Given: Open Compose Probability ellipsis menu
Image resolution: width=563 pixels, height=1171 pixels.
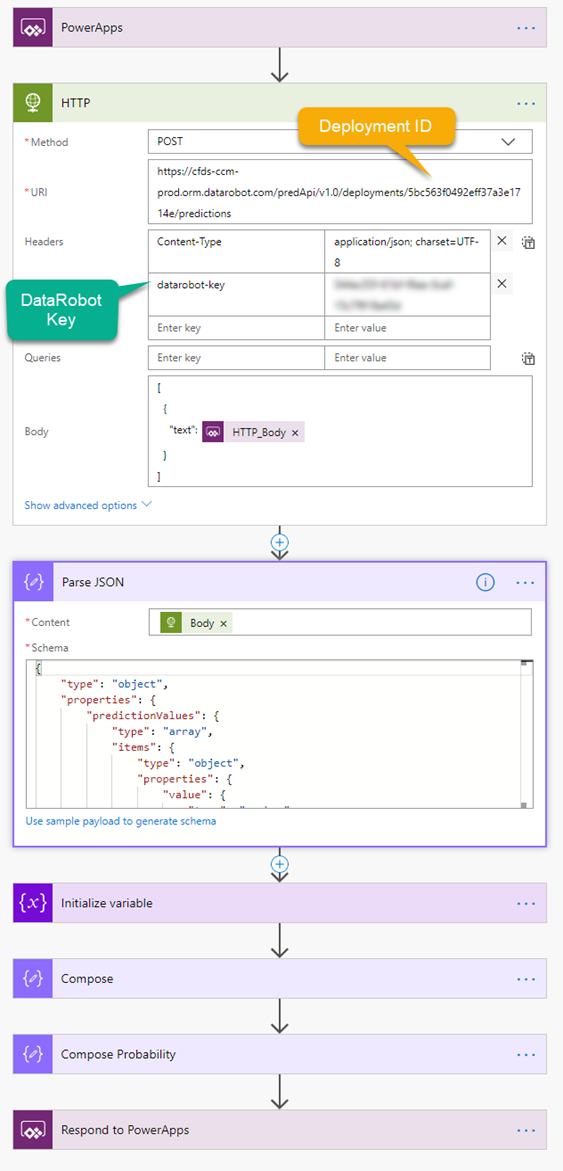Looking at the screenshot, I should (526, 1055).
